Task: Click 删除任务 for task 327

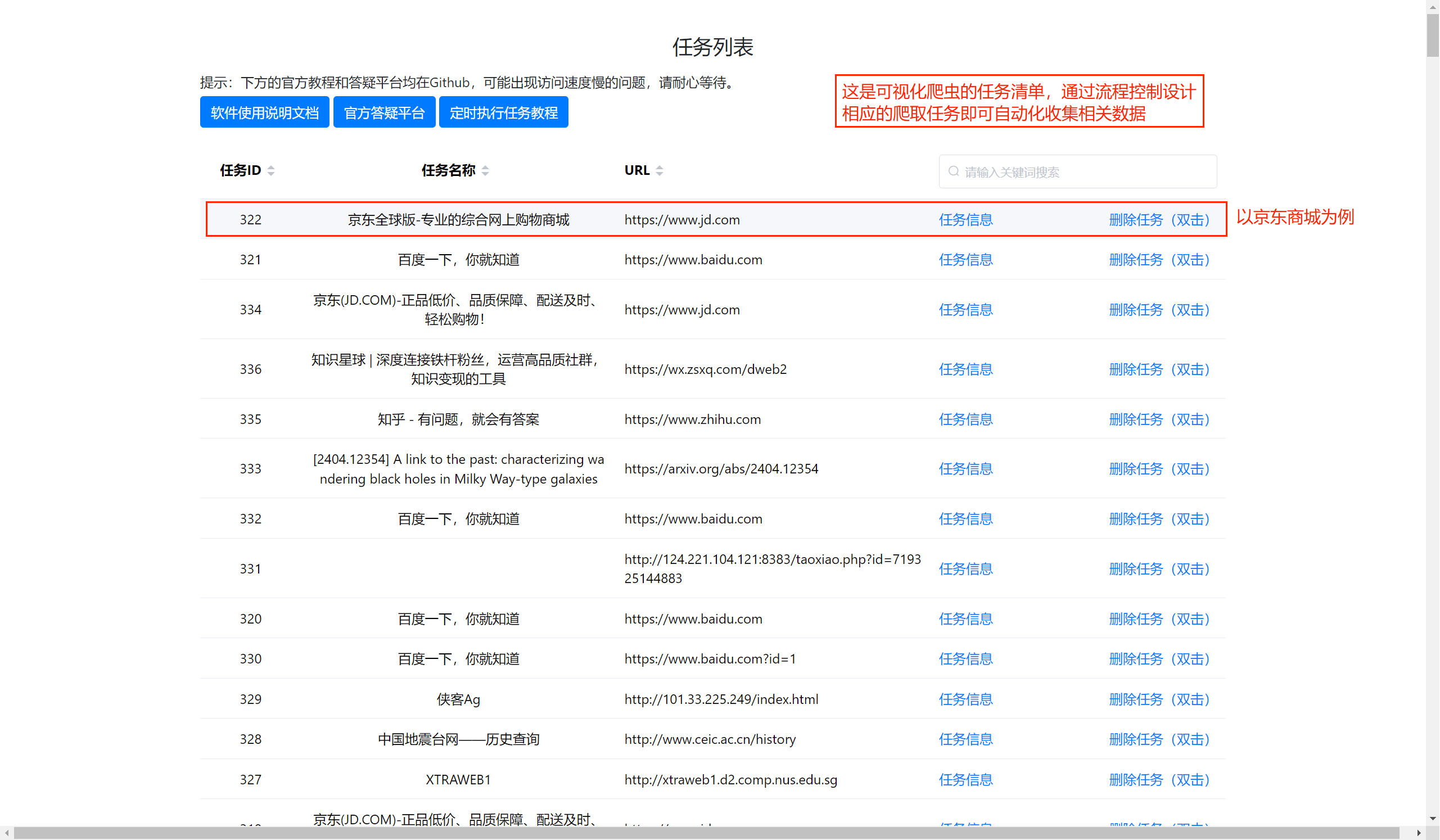Action: pyautogui.click(x=1159, y=779)
